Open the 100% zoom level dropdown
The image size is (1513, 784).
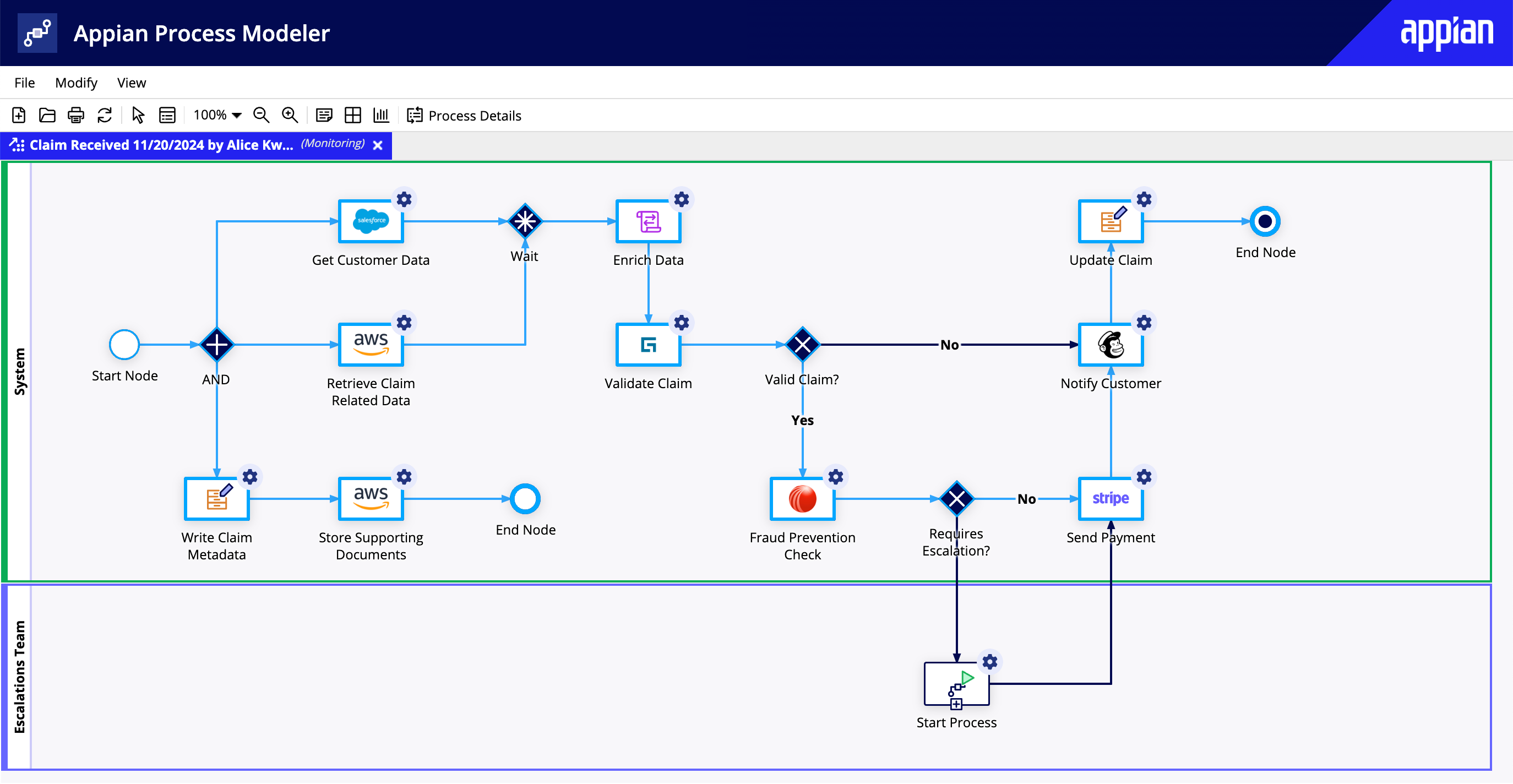click(x=217, y=115)
